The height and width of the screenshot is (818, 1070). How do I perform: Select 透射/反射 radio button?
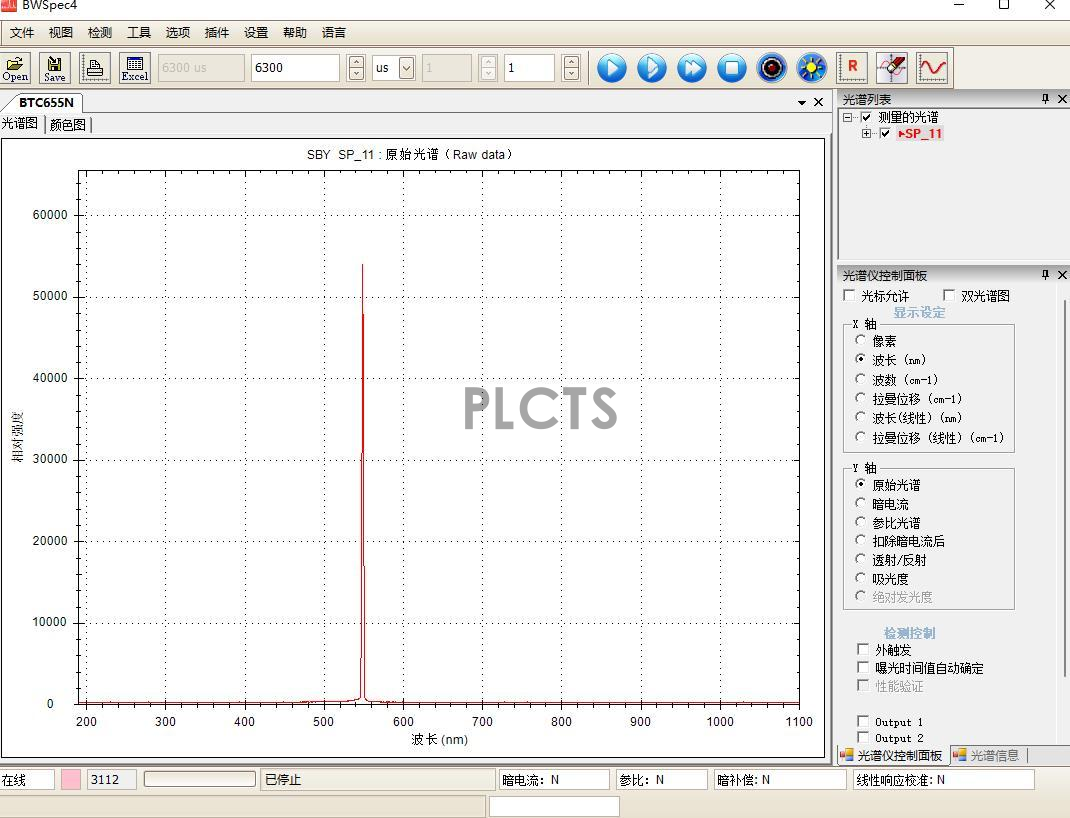[x=861, y=559]
